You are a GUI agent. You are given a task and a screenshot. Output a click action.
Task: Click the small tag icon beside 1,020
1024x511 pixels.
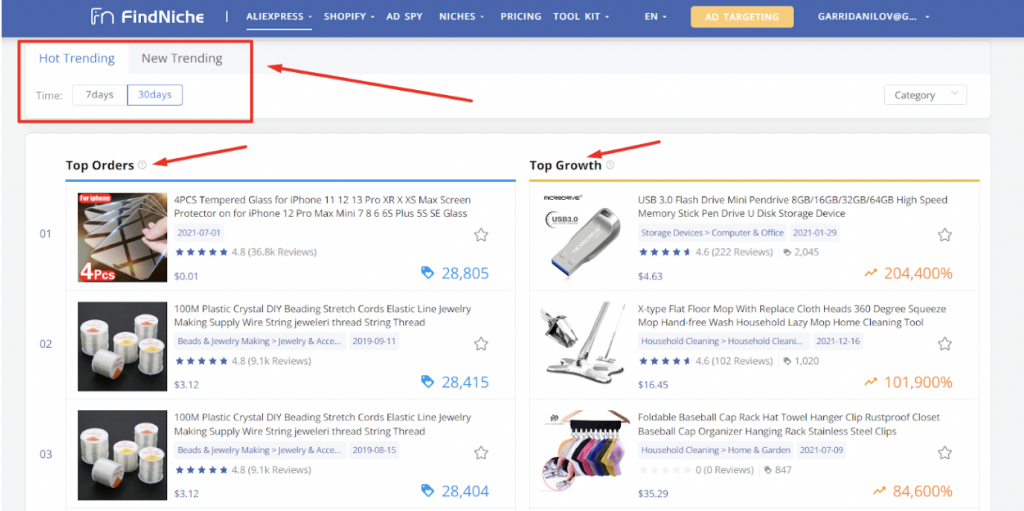tap(787, 361)
